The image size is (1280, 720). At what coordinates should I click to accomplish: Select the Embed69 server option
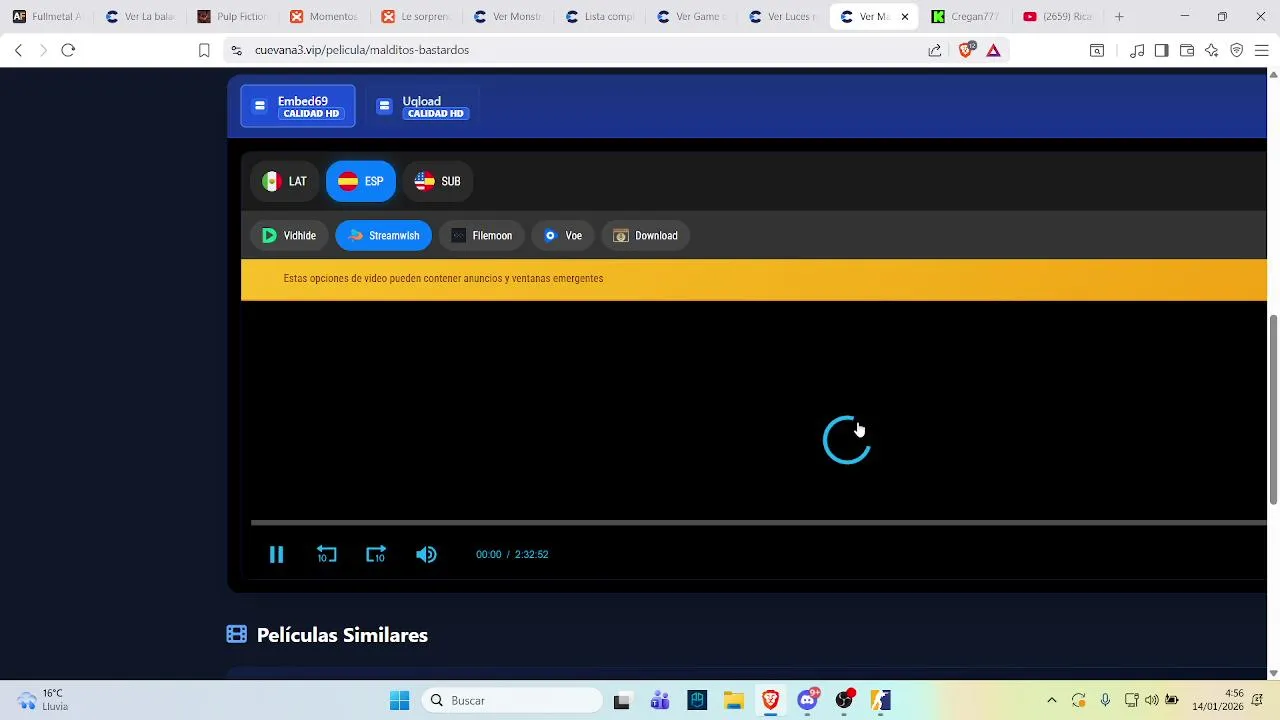[298, 106]
